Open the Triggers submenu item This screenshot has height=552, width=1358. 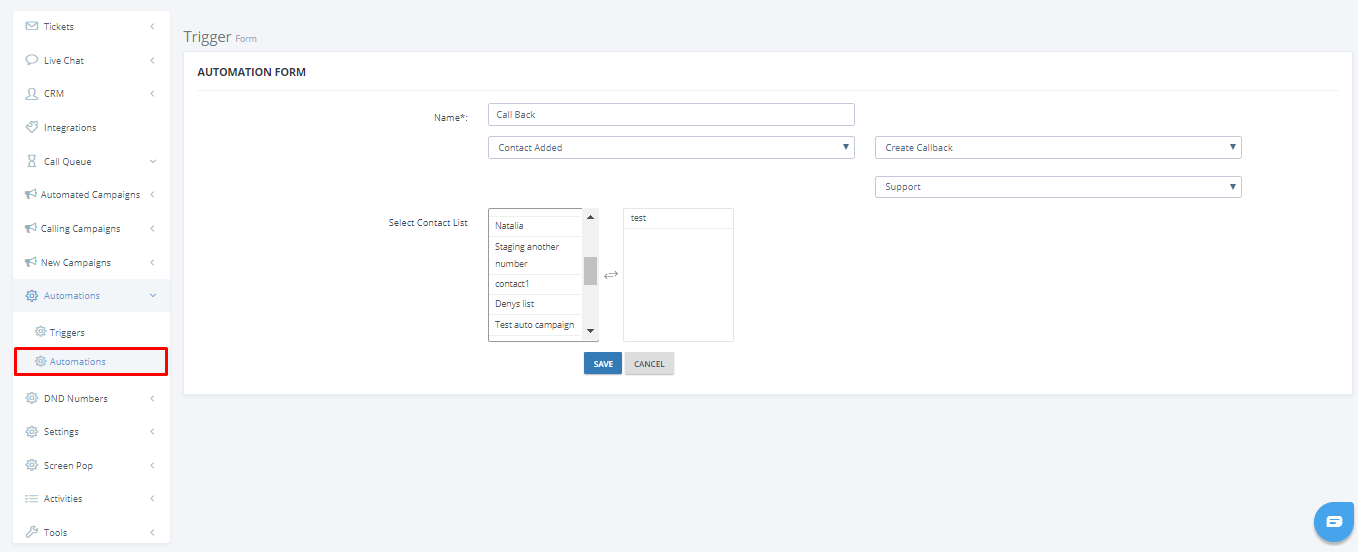67,332
